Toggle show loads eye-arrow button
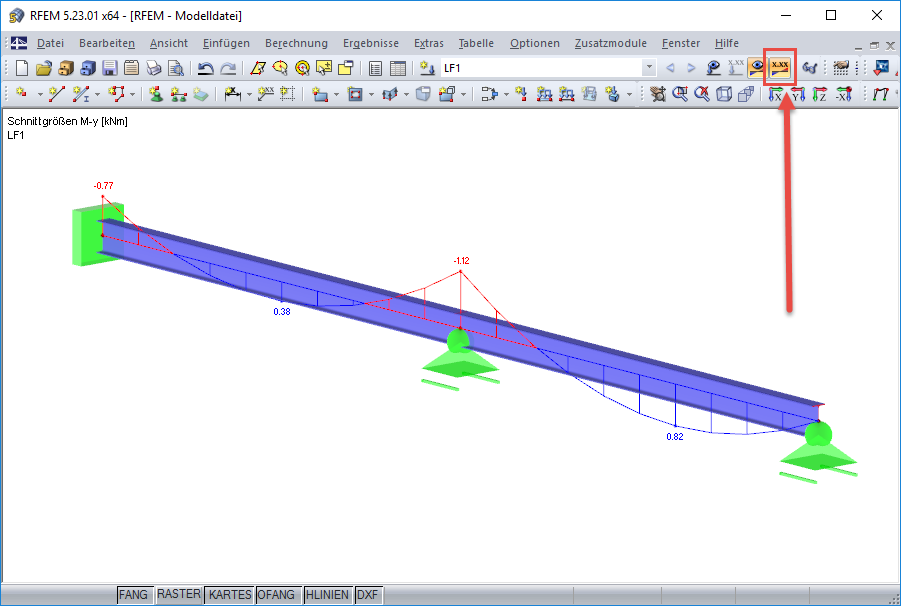Screen dimensions: 901x606 coord(714,68)
